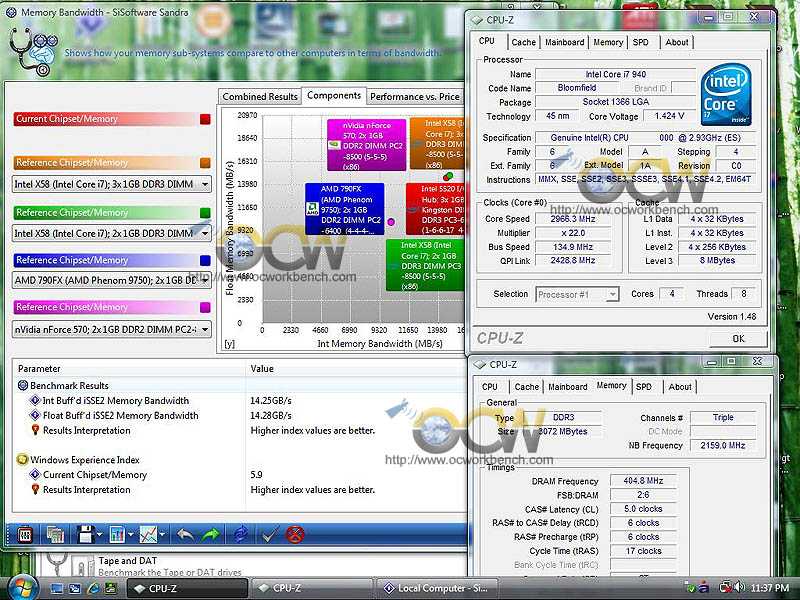Open the disconnected network tray icon

click(x=724, y=588)
